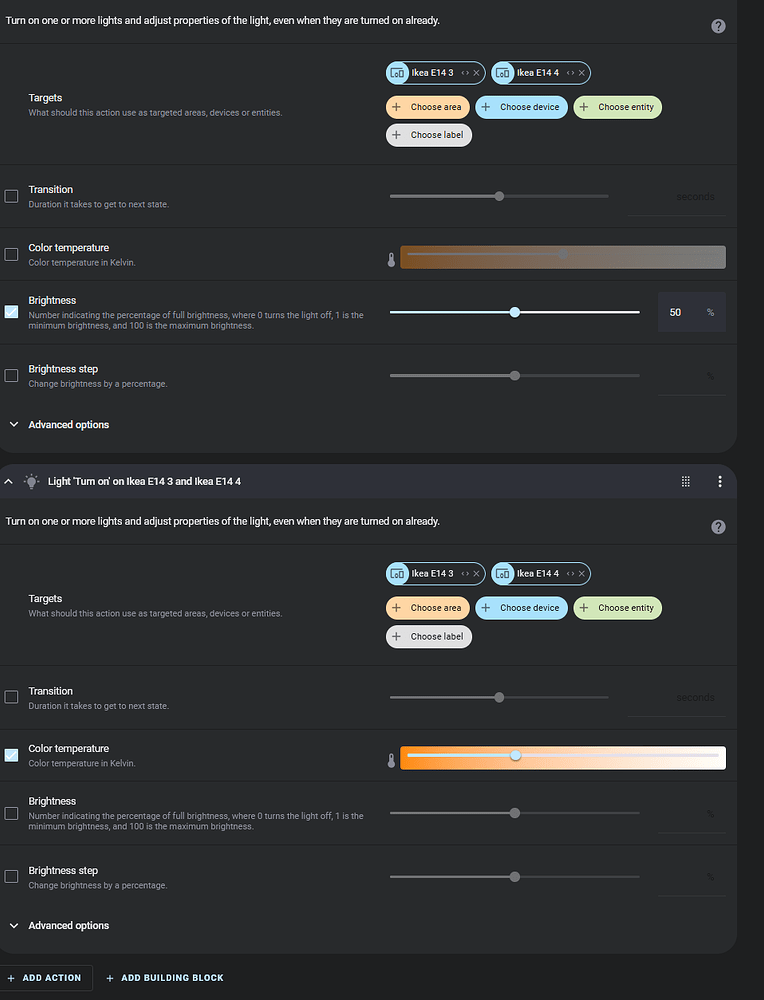Click the device icon inside the Ikea E14 4 chip
The width and height of the screenshot is (764, 1000).
coord(503,72)
